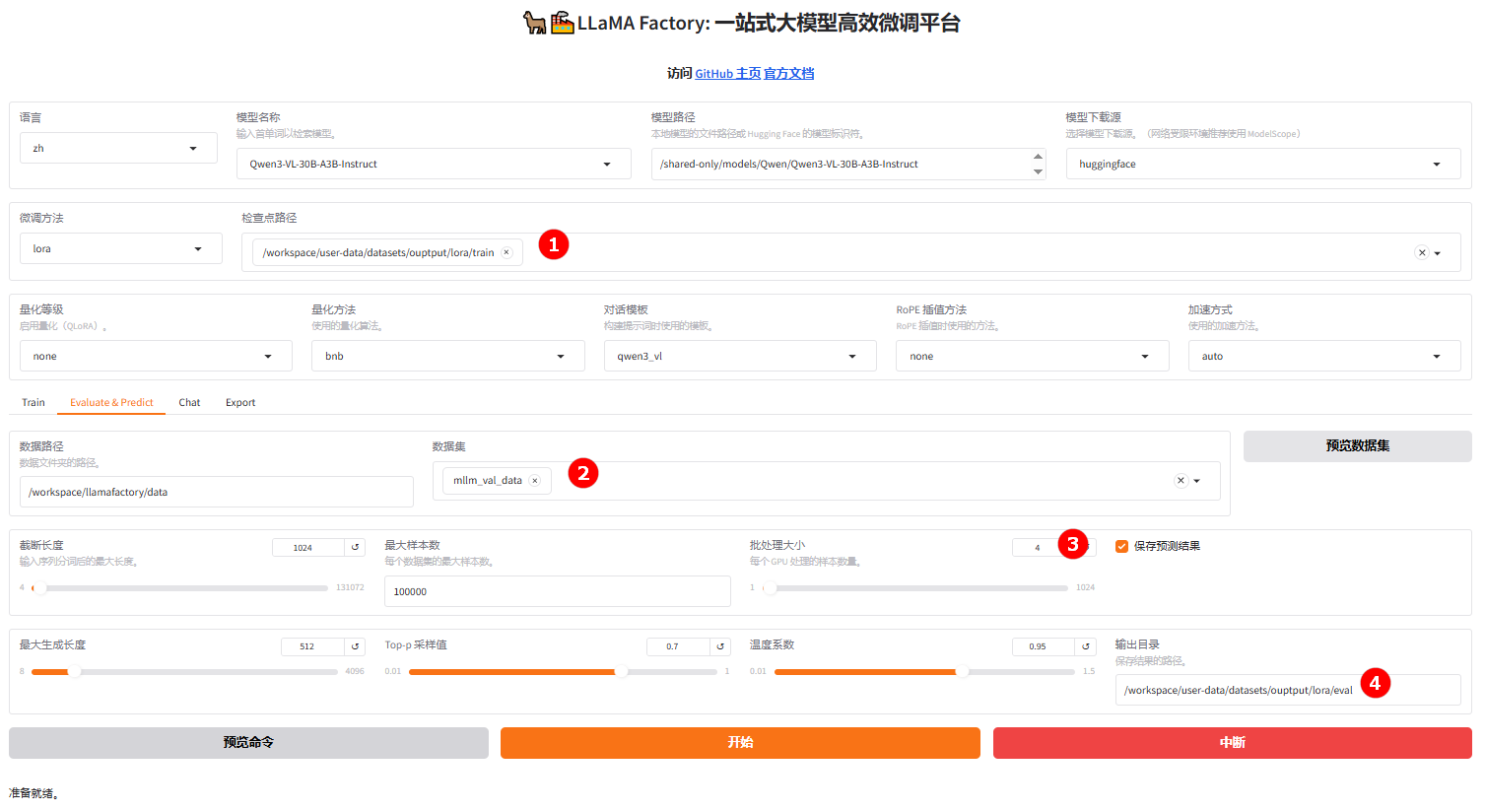Switch to the Chat tab
1485x812 pixels.
click(189, 402)
